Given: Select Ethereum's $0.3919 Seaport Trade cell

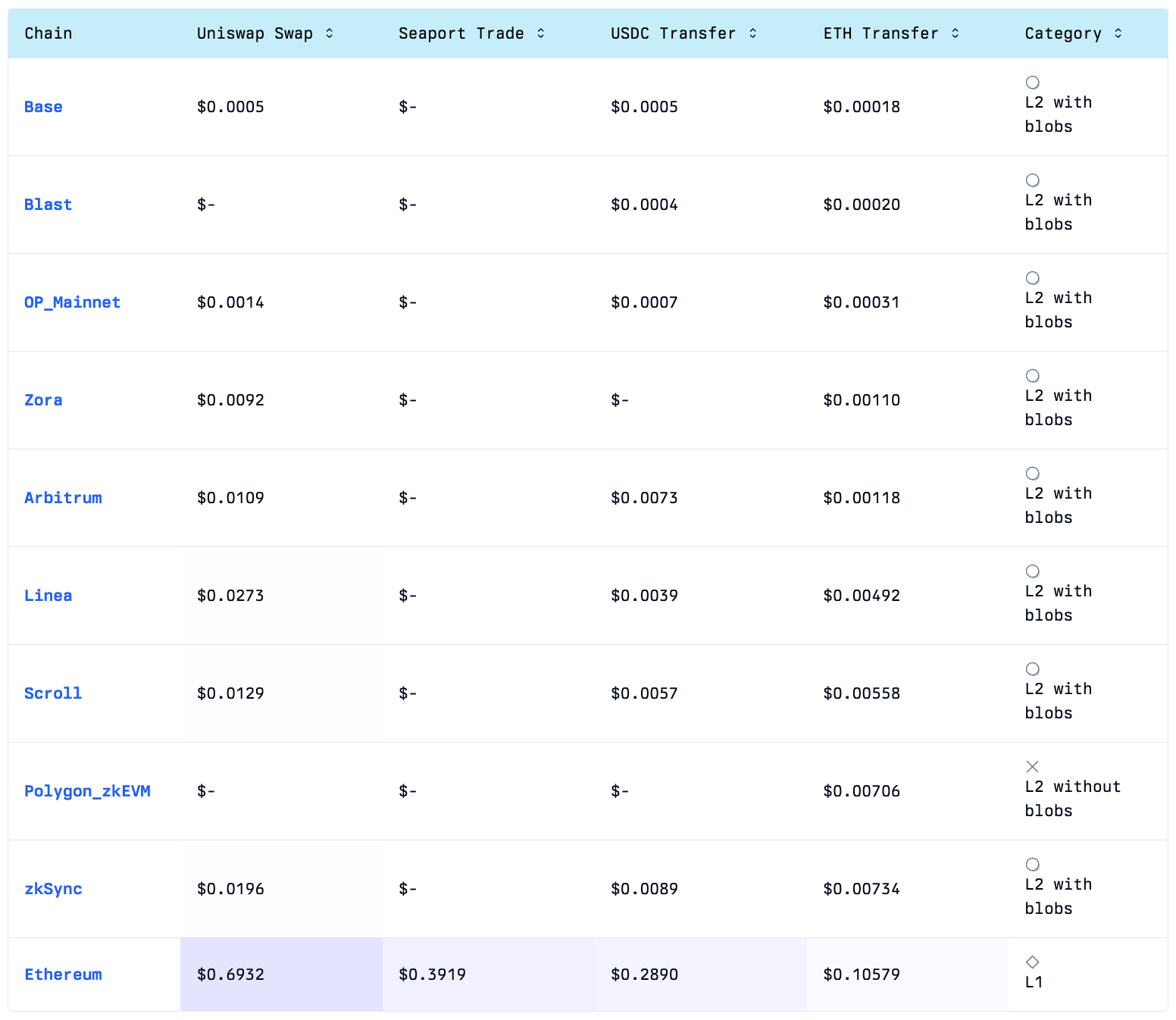Looking at the screenshot, I should coord(489,975).
